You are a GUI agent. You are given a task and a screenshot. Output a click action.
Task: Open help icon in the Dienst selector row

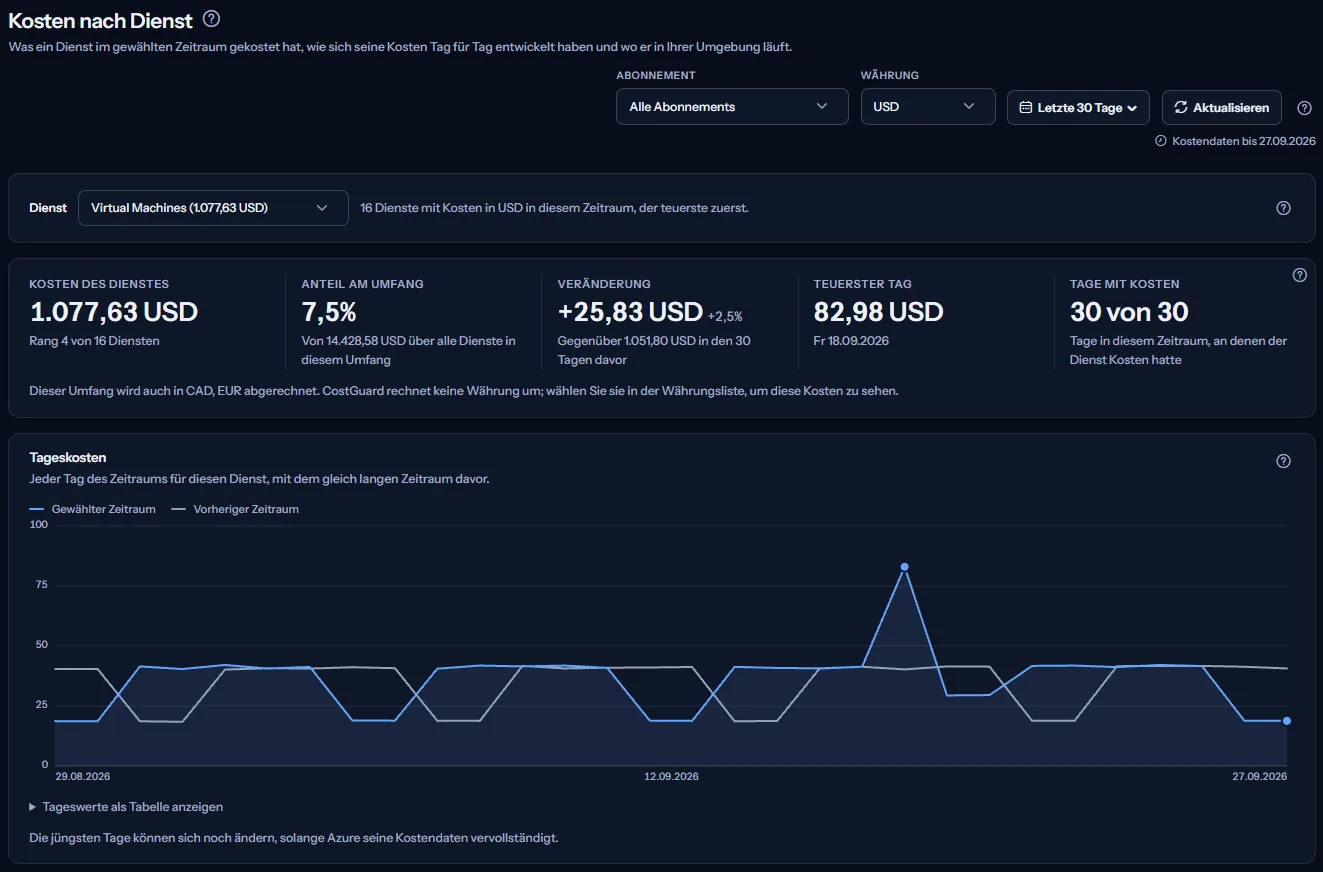(1284, 208)
